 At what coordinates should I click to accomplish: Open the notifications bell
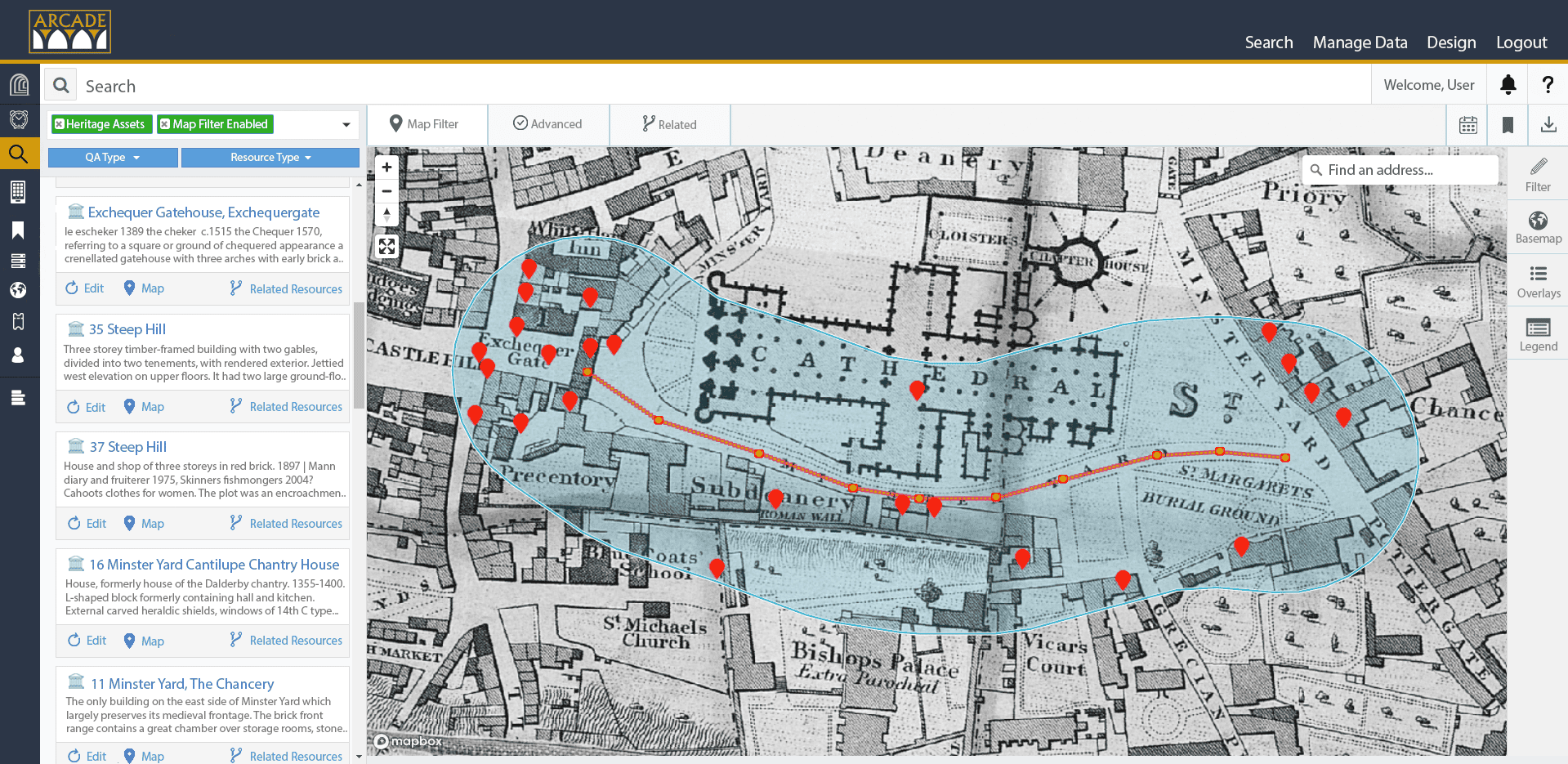1508,84
